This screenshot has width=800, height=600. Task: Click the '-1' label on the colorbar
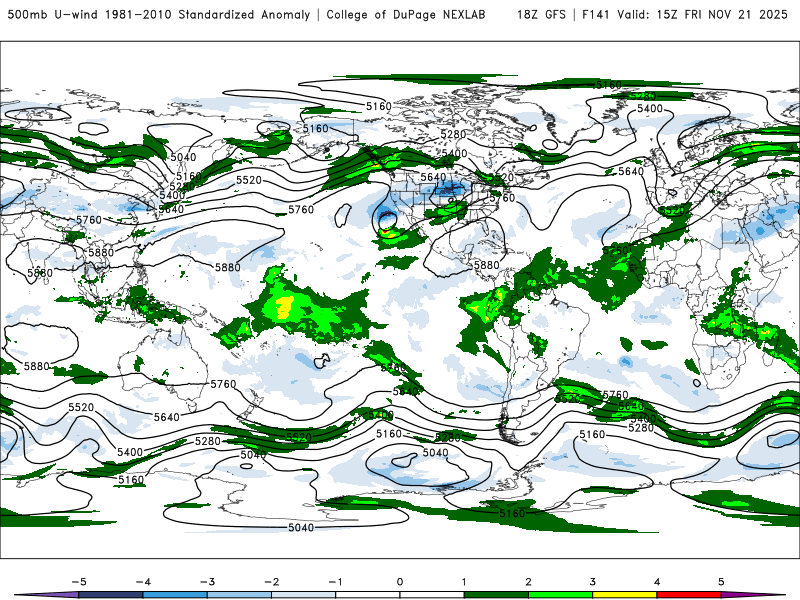pos(335,582)
